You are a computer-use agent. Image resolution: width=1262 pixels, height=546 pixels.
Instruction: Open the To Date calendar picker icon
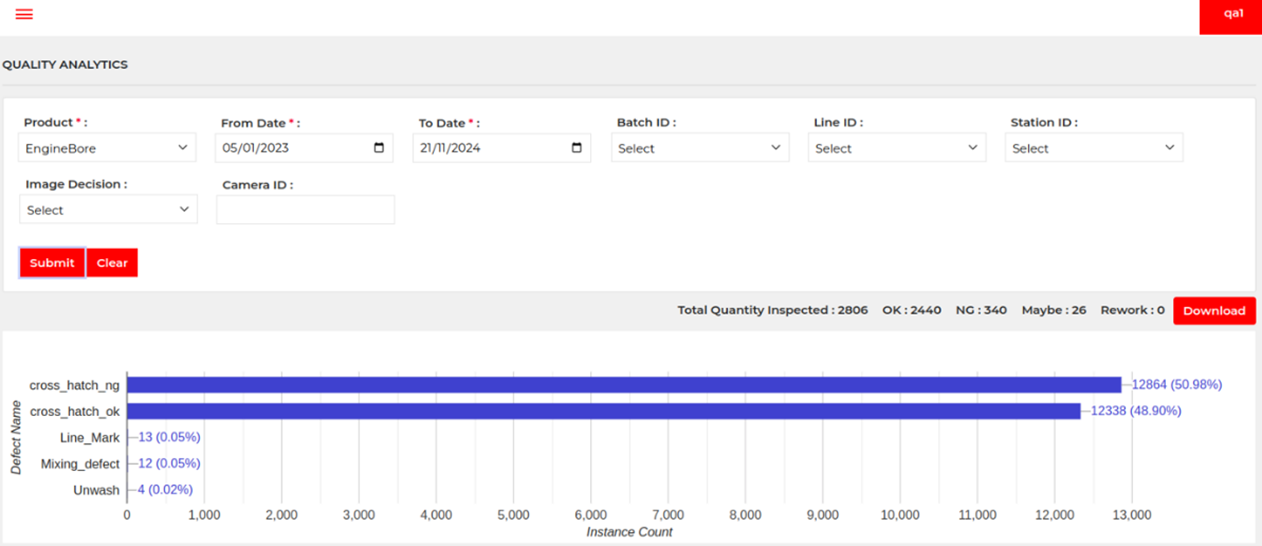coord(577,148)
